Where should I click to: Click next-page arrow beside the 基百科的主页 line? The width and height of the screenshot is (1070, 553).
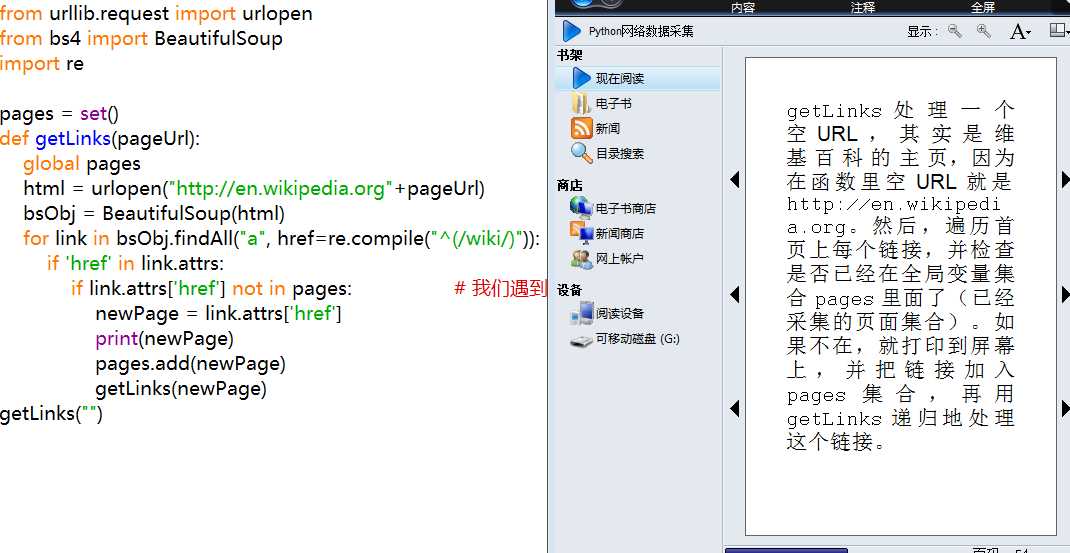[1065, 180]
